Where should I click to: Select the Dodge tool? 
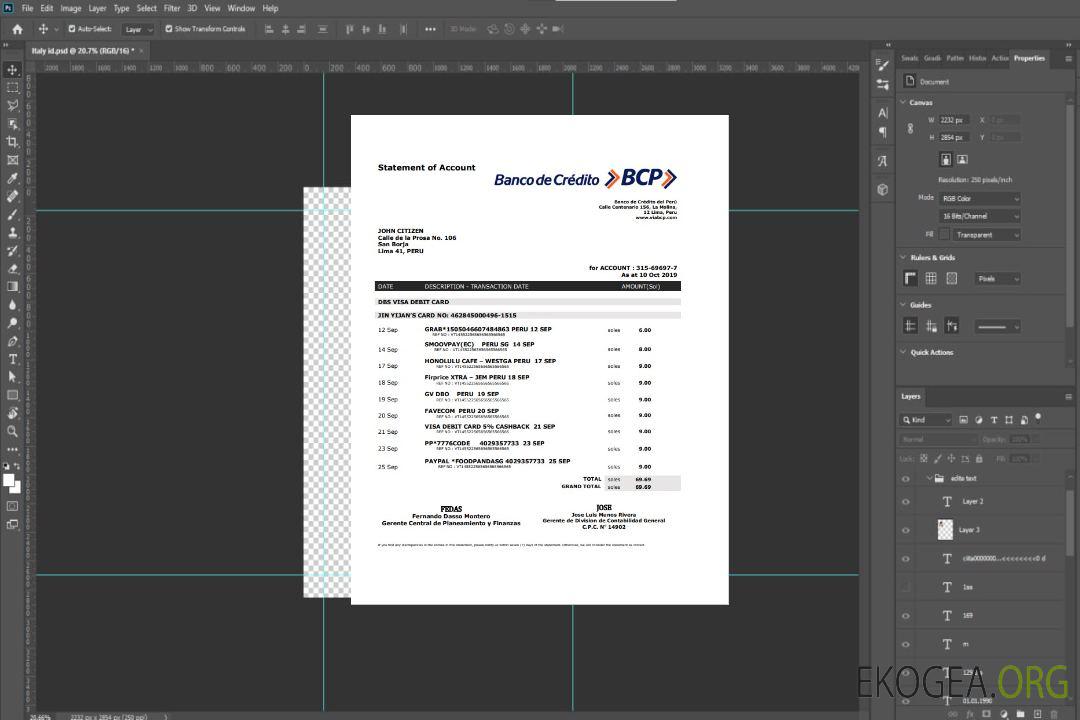(x=12, y=322)
